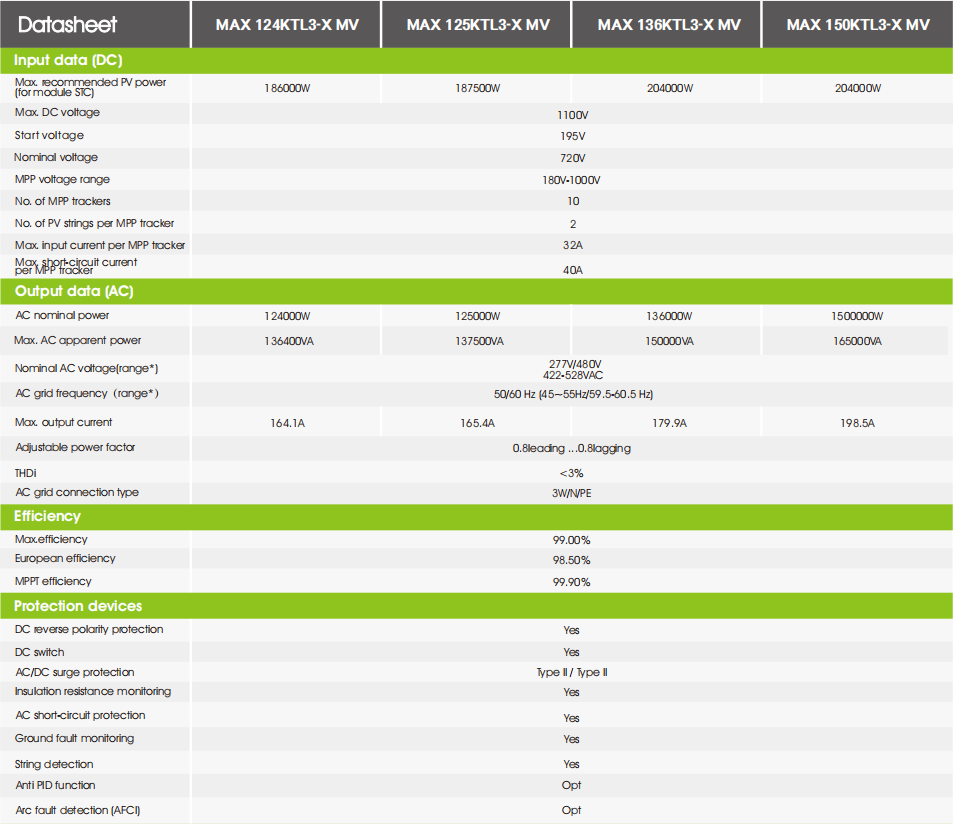This screenshot has height=824, width=956.
Task: Click the Anti PID function label
Action: [55, 785]
